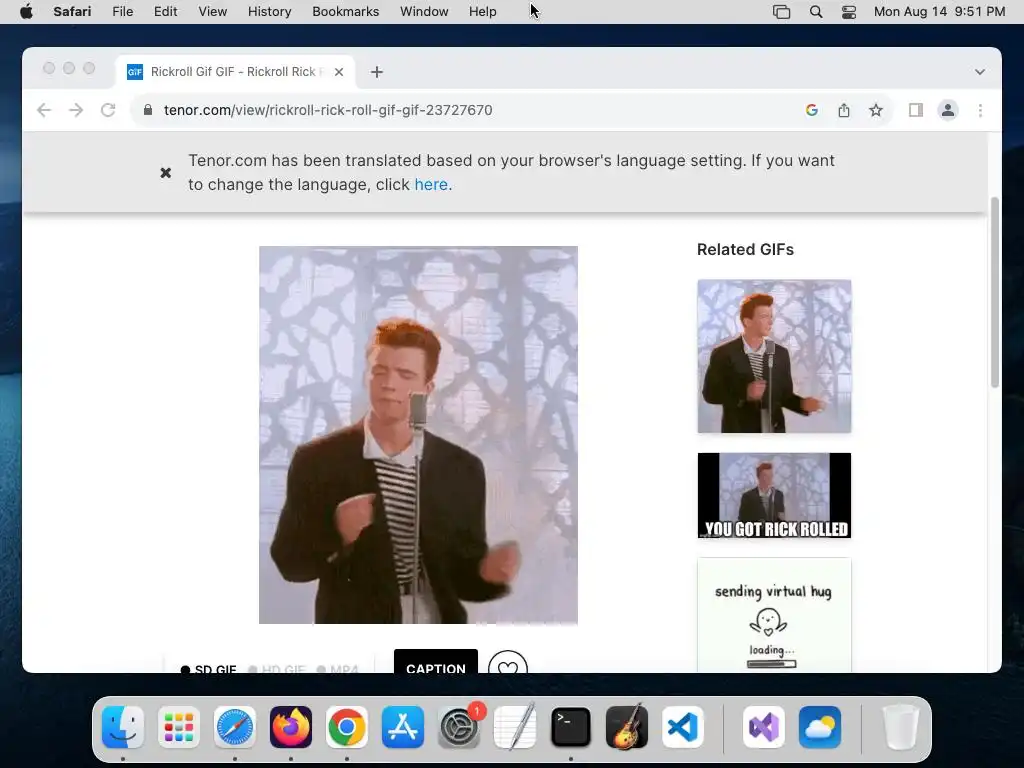Favorite the GIF with heart button
The image size is (1024, 768).
pos(507,662)
